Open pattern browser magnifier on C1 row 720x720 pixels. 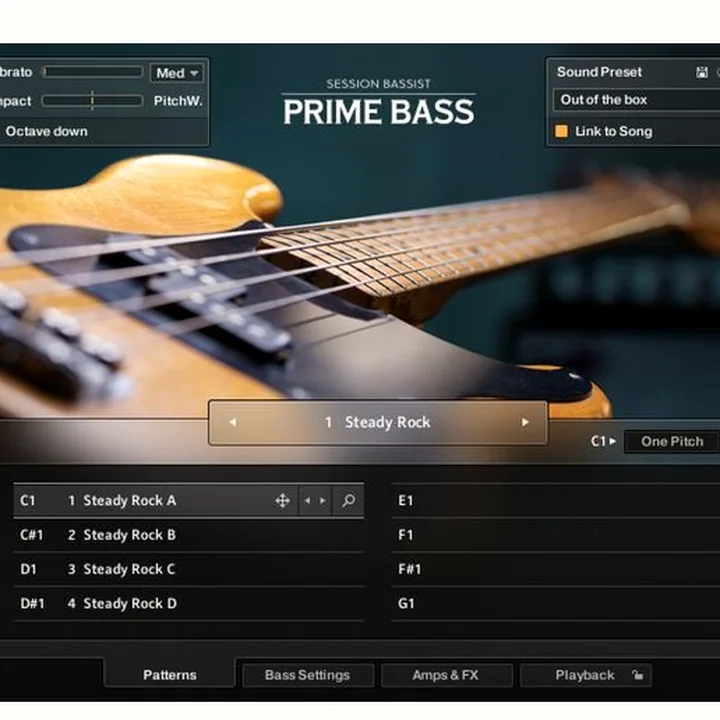(349, 501)
